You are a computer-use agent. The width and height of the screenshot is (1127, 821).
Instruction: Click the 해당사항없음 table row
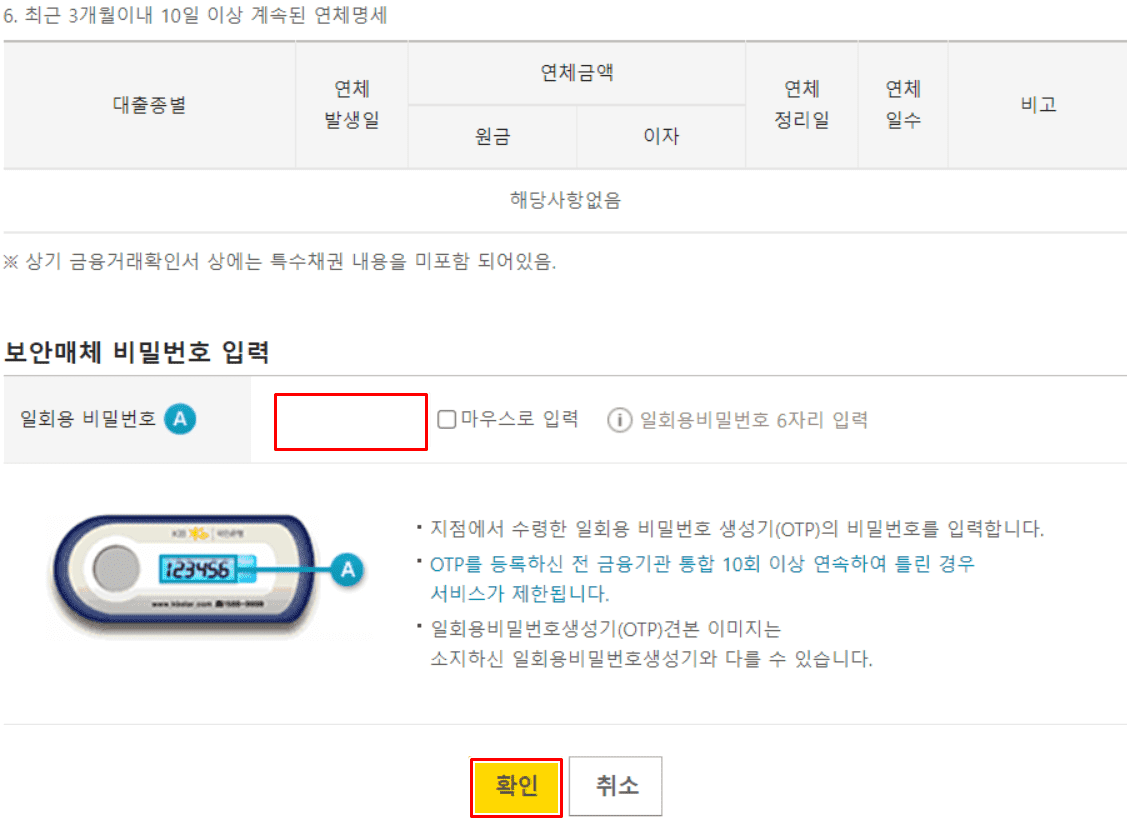tap(565, 201)
